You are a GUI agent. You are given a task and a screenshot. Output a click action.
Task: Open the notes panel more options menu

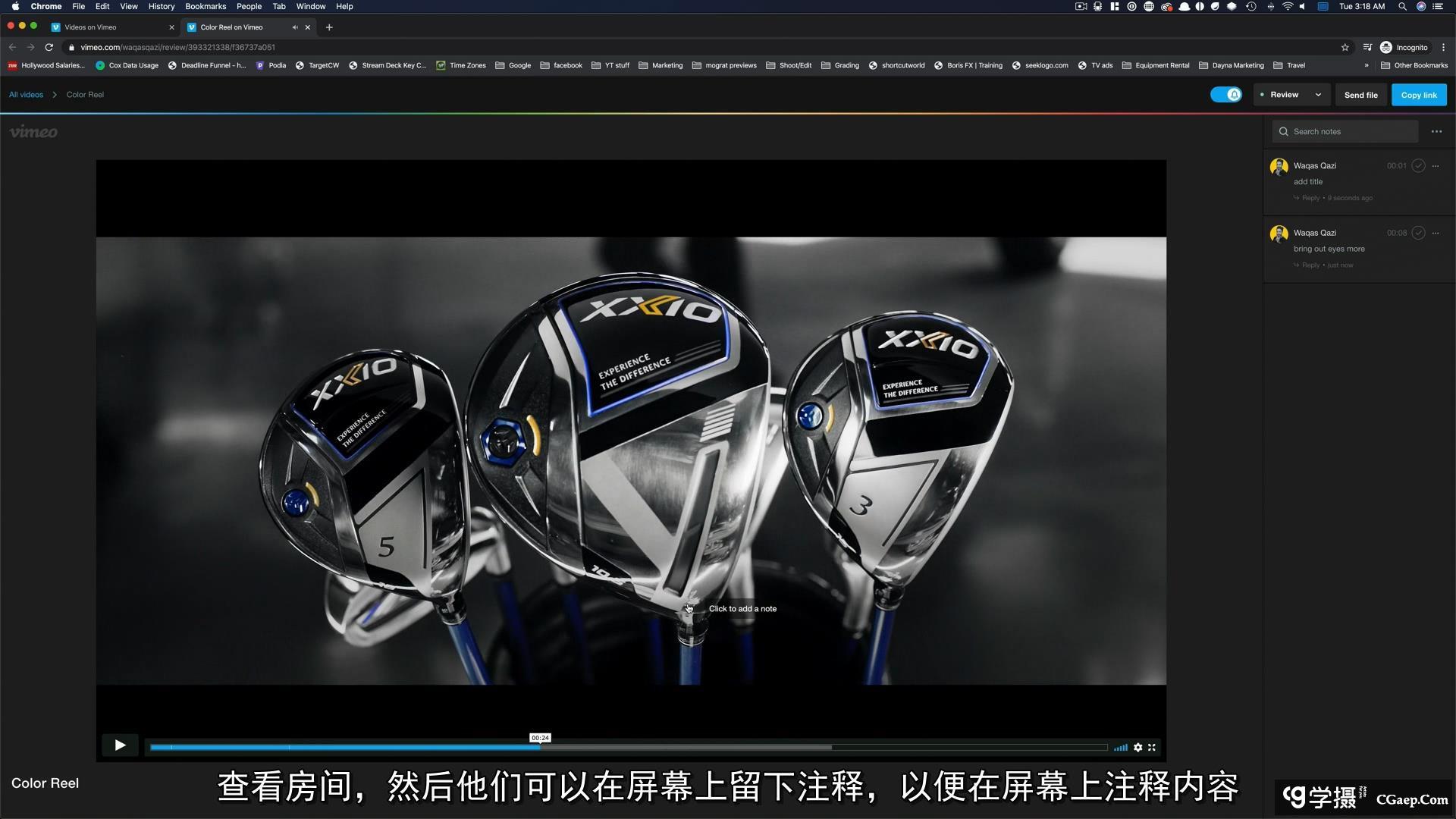click(x=1436, y=132)
